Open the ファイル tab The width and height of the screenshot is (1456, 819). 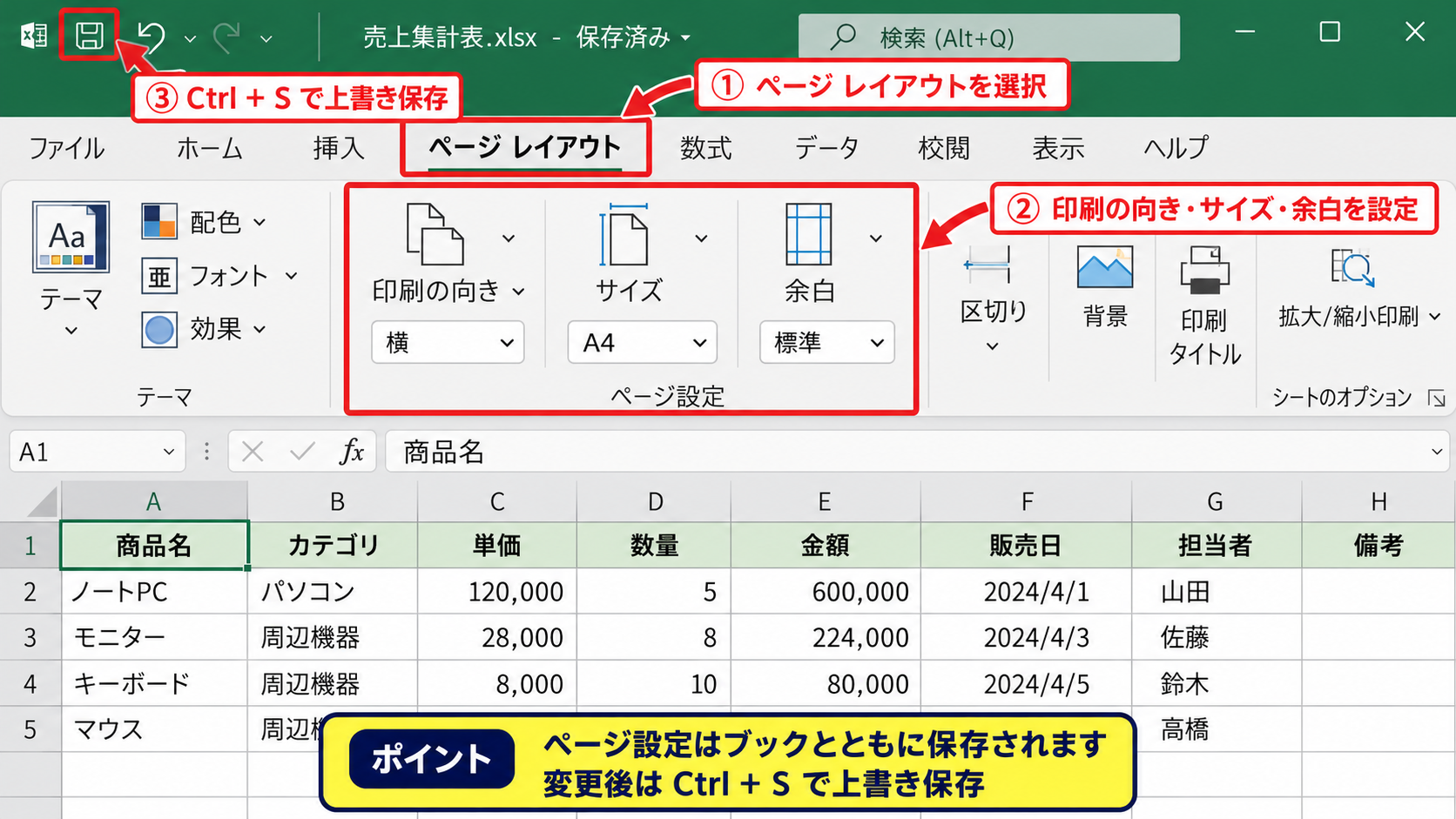[67, 148]
